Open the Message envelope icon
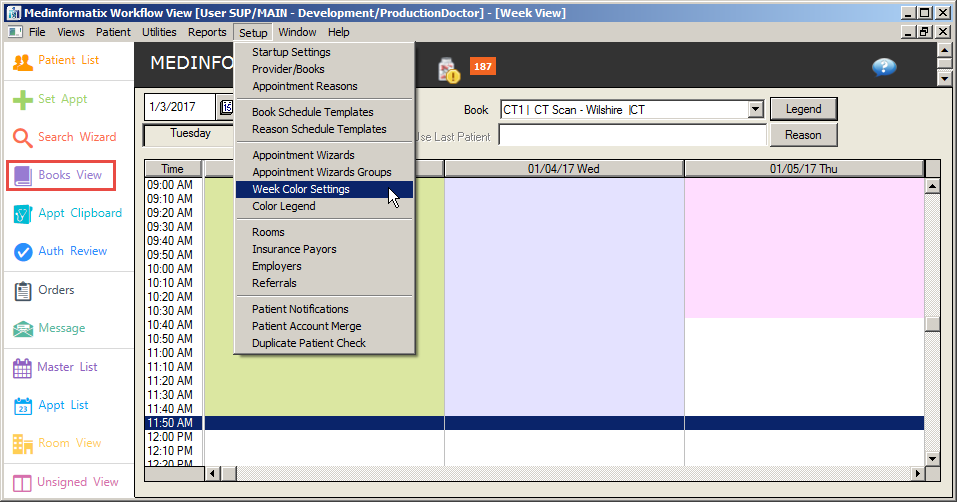957x502 pixels. point(23,329)
